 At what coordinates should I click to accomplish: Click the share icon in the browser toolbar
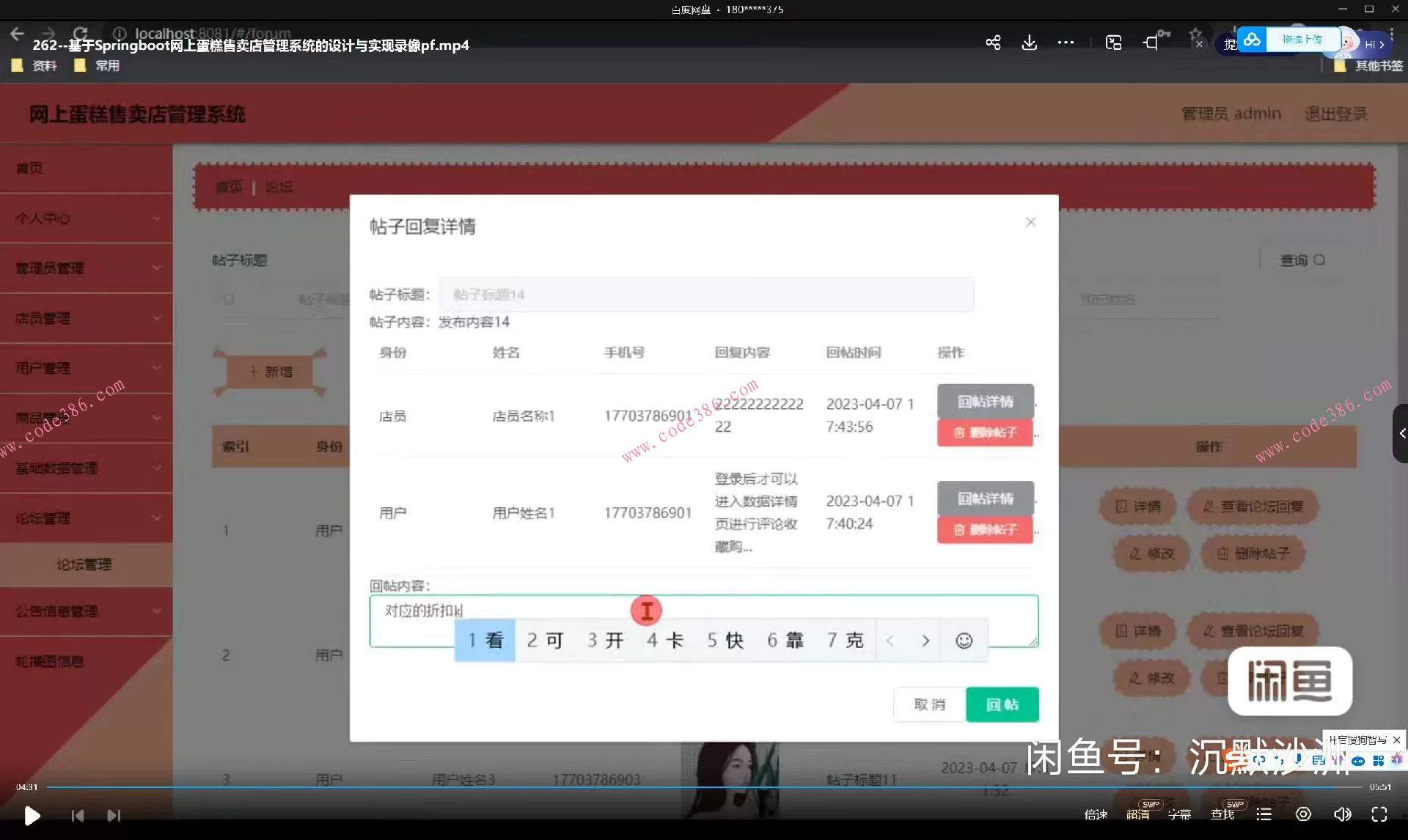click(992, 43)
